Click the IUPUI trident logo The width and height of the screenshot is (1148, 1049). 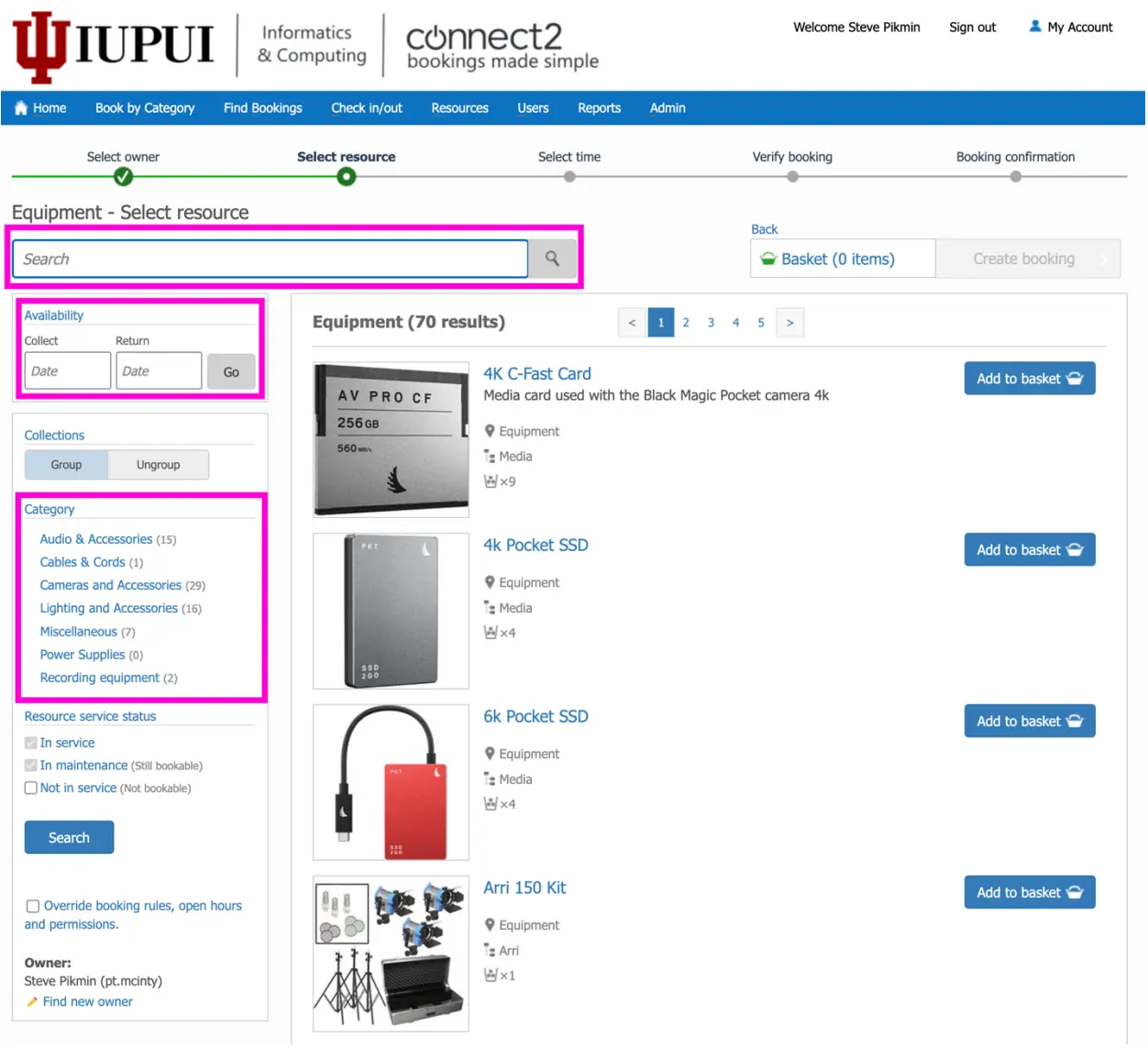[40, 47]
